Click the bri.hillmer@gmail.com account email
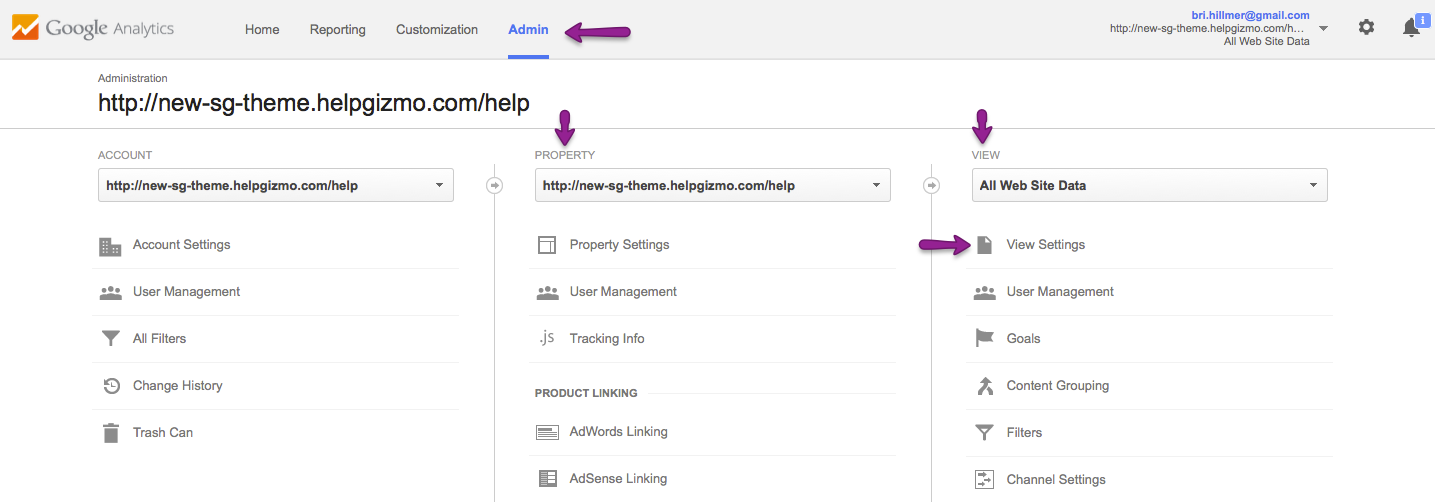 point(1250,15)
